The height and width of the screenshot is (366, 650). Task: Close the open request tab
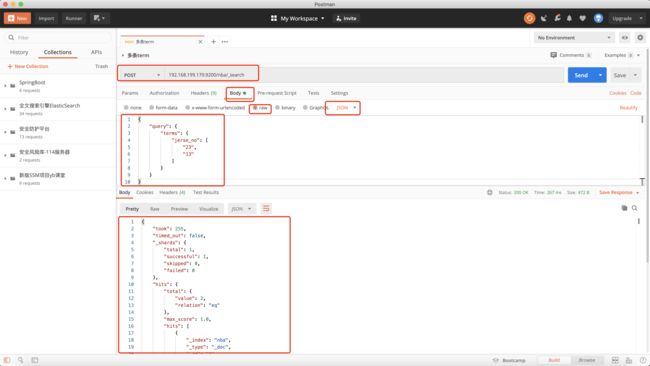(x=201, y=42)
